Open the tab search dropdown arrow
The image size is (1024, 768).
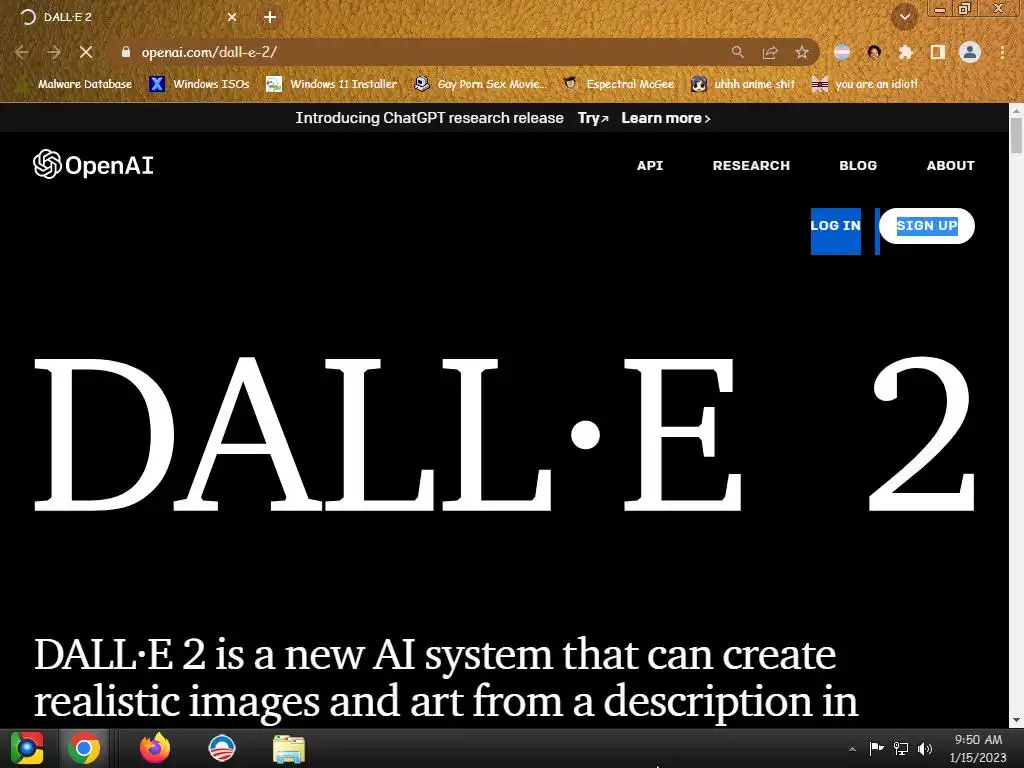pyautogui.click(x=905, y=17)
